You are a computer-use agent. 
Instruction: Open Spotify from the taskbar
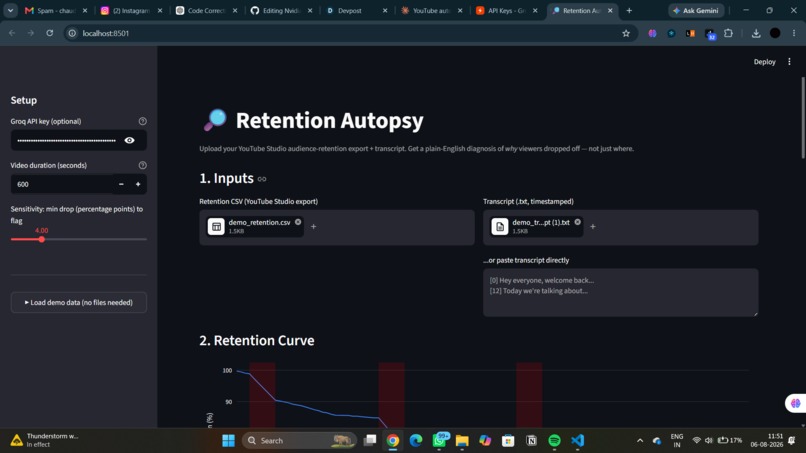554,441
